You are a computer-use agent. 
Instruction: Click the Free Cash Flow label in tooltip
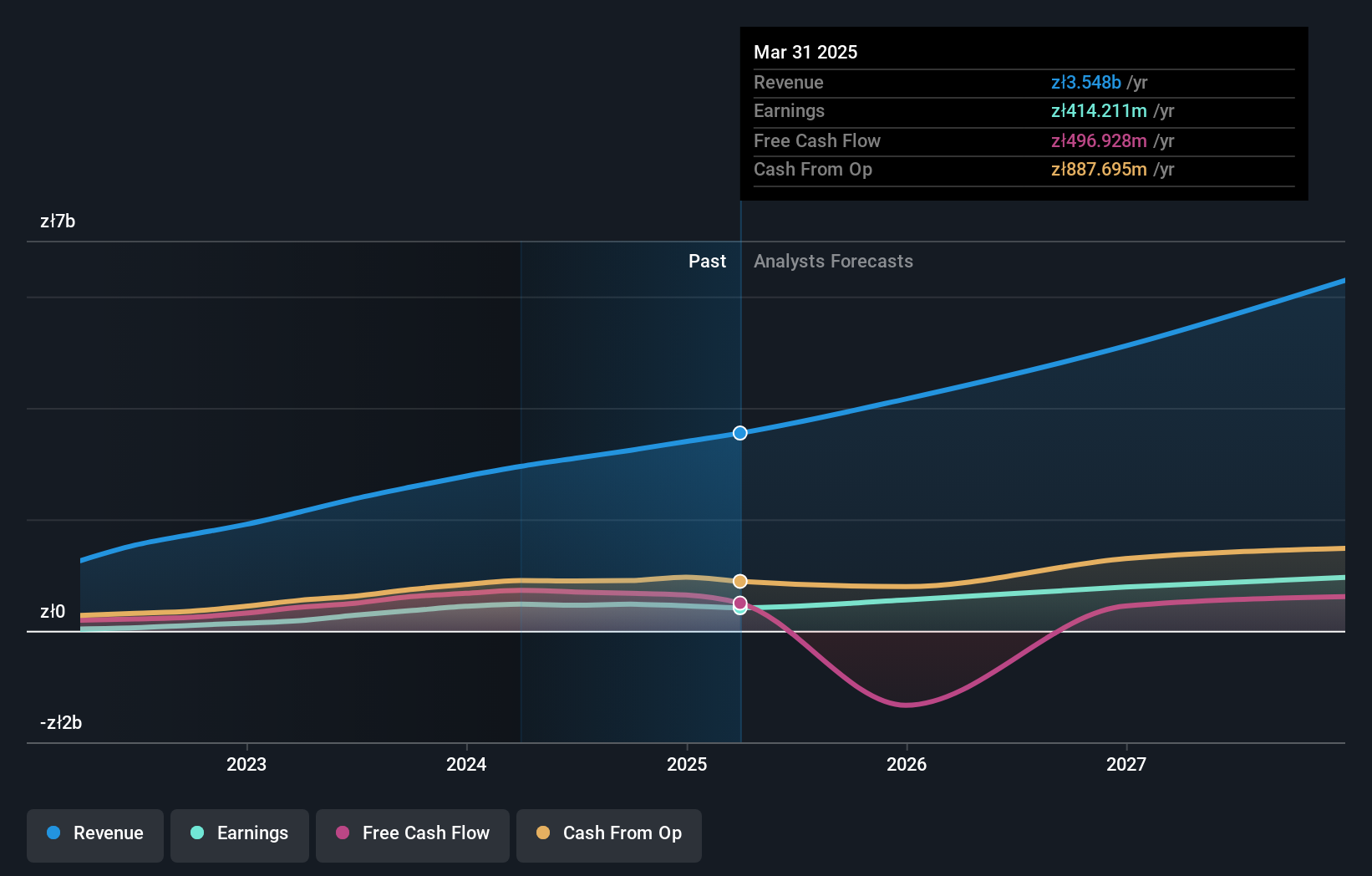817,141
